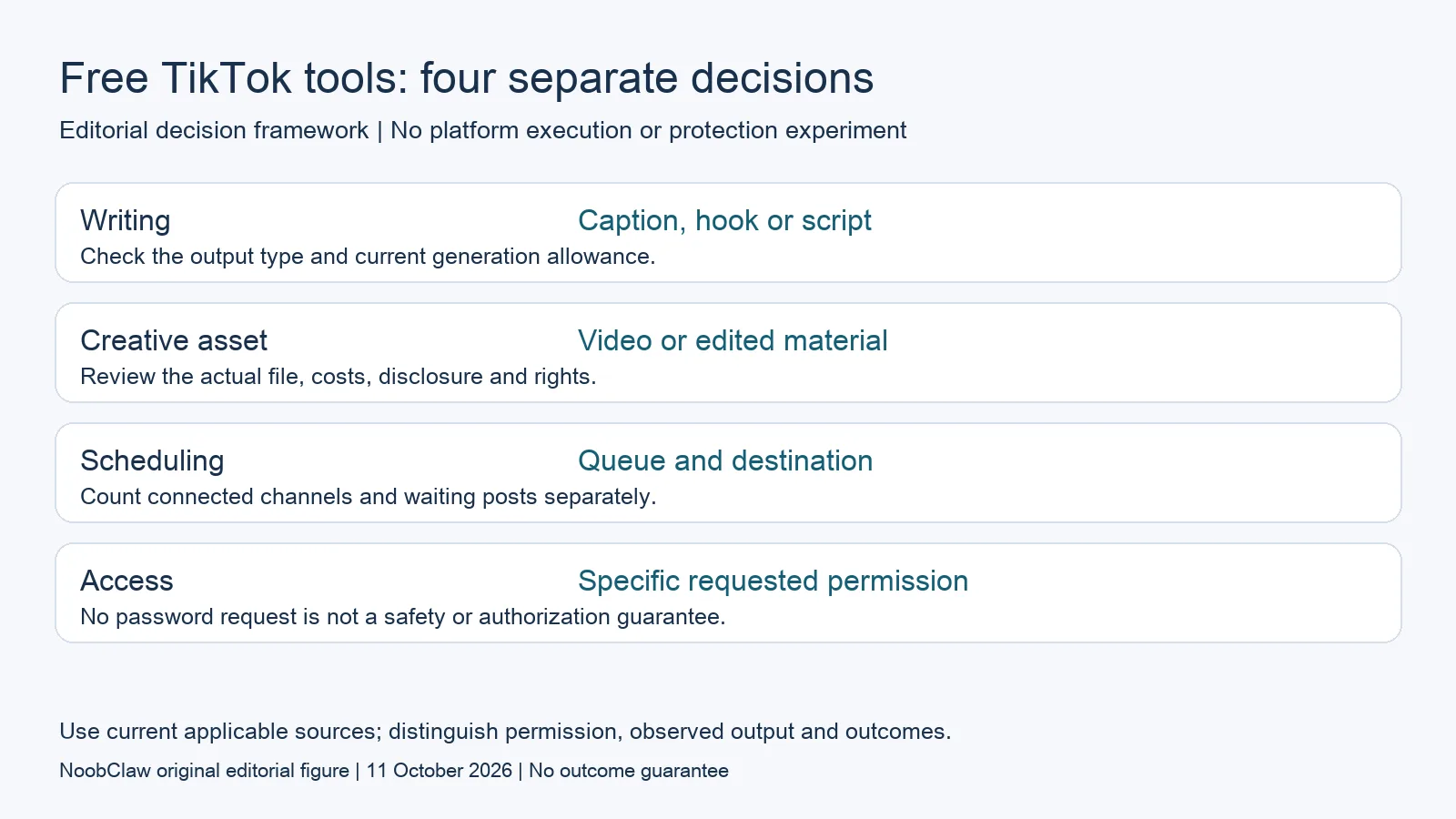Click 'No password request is not a safety' sentence

tap(403, 617)
